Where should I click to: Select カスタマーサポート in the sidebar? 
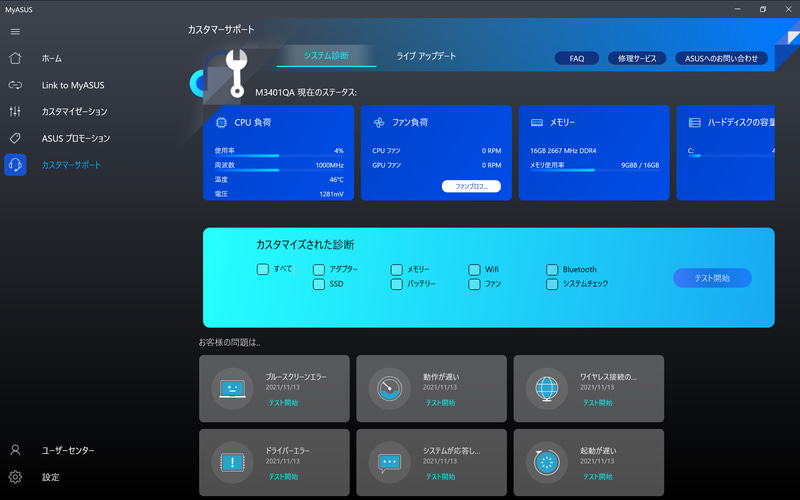coord(71,165)
